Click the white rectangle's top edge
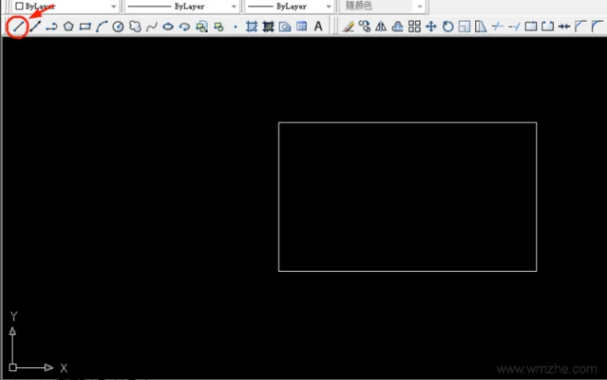Screen dimensions: 607x380 (407, 123)
